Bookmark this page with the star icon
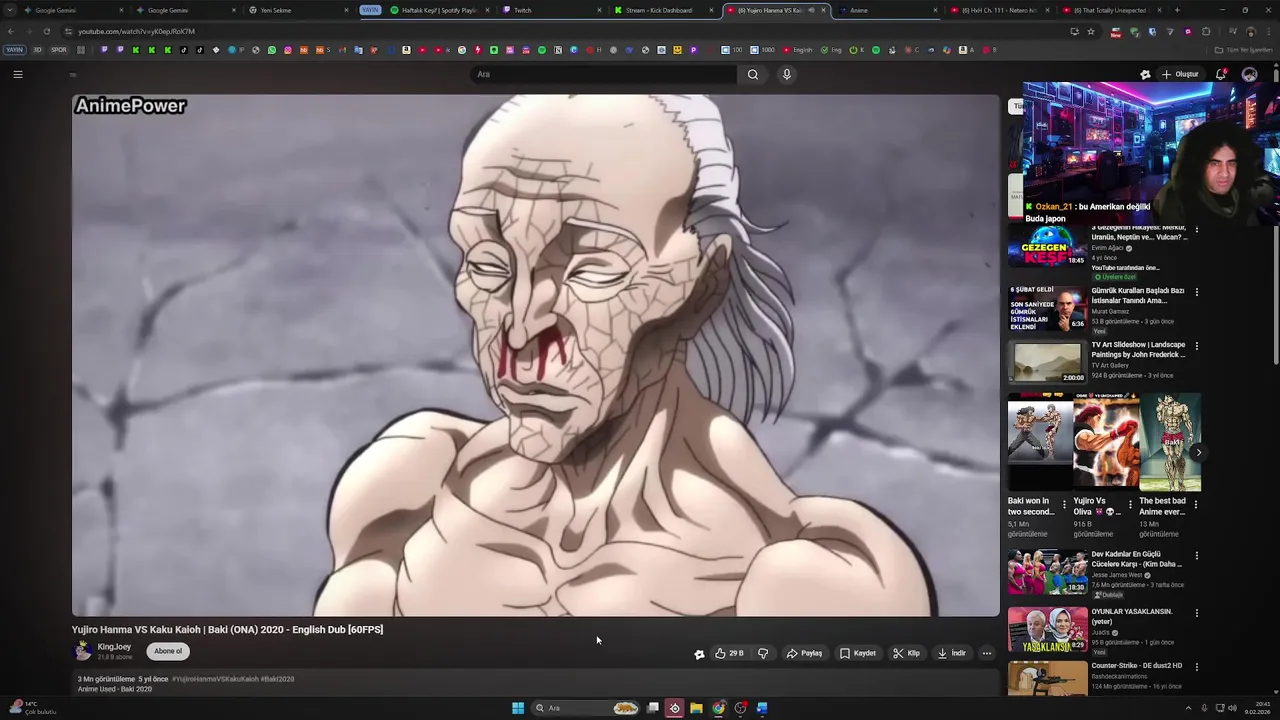 click(x=1091, y=31)
